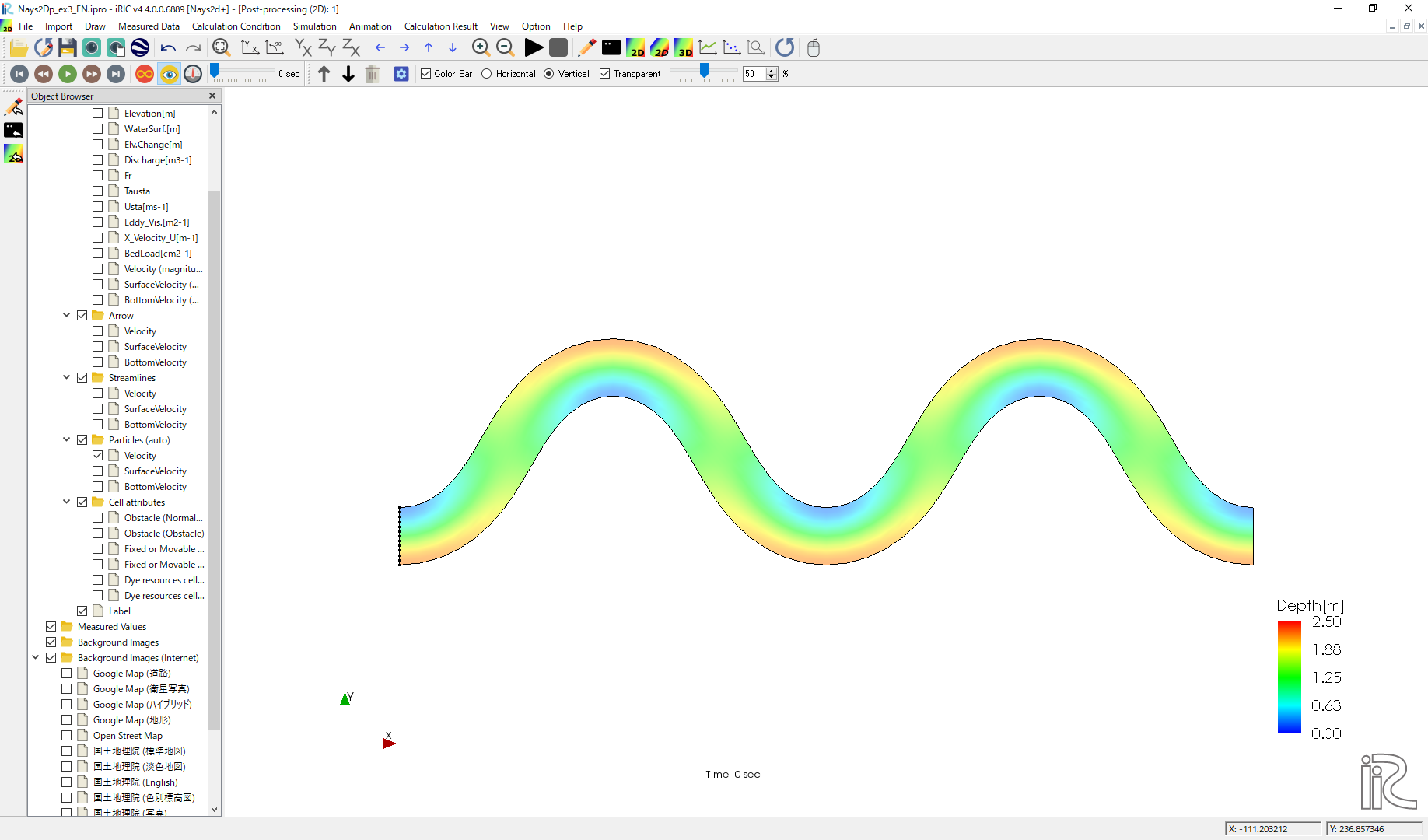
Task: Click the Save floppy disk icon
Action: [68, 48]
